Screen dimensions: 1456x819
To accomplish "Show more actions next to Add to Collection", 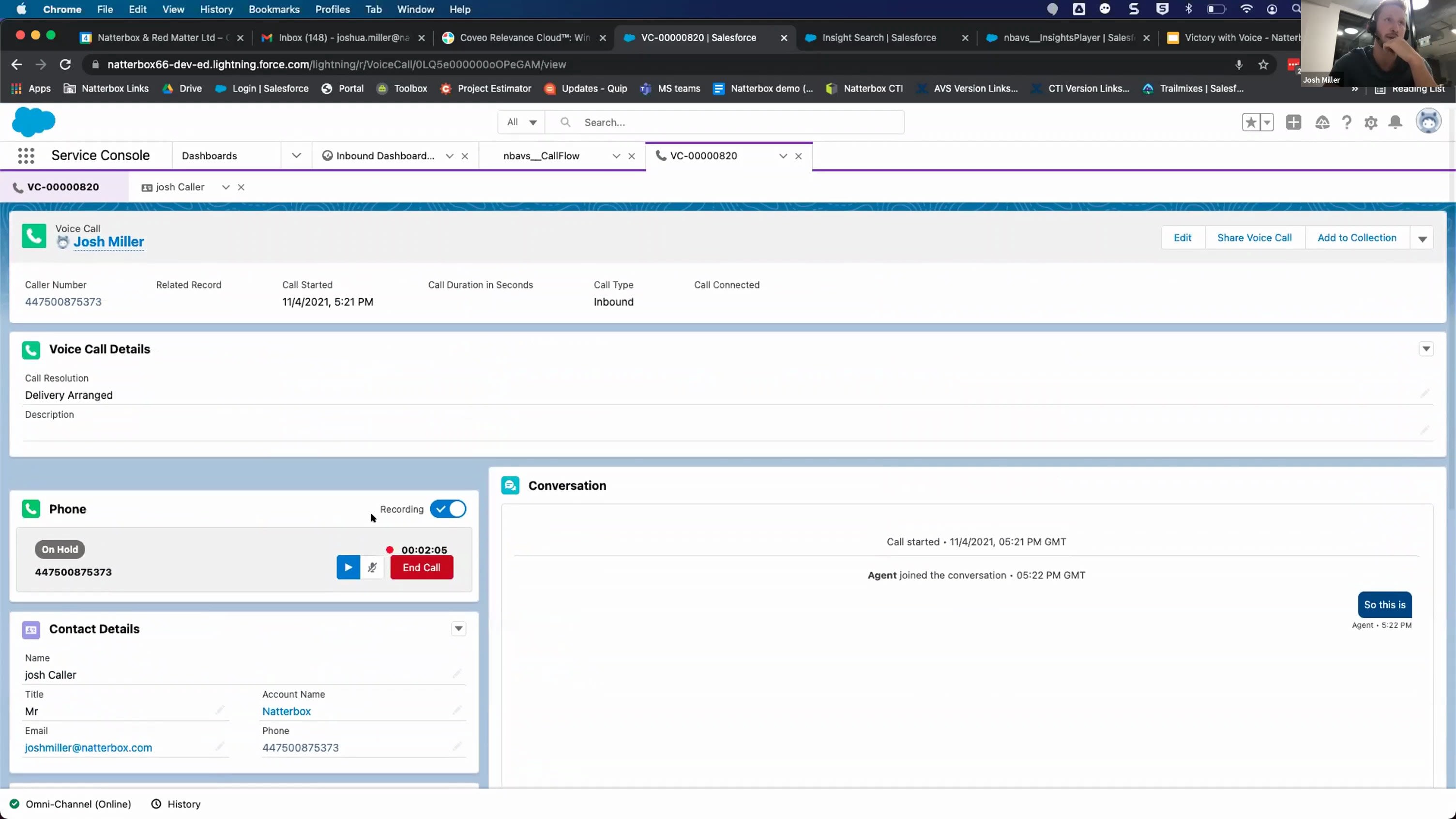I will [x=1423, y=239].
